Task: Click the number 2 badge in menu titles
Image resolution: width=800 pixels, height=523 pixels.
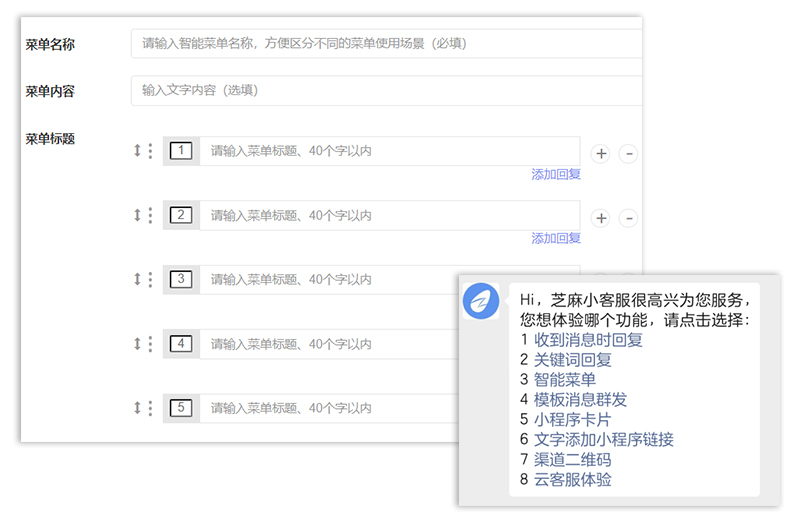Action: coord(181,215)
